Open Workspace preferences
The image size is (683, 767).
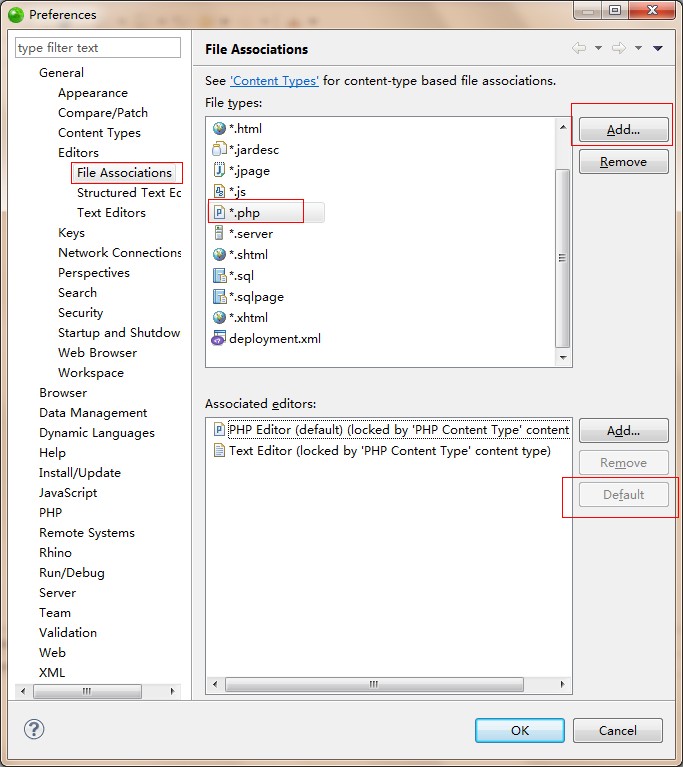tap(91, 373)
